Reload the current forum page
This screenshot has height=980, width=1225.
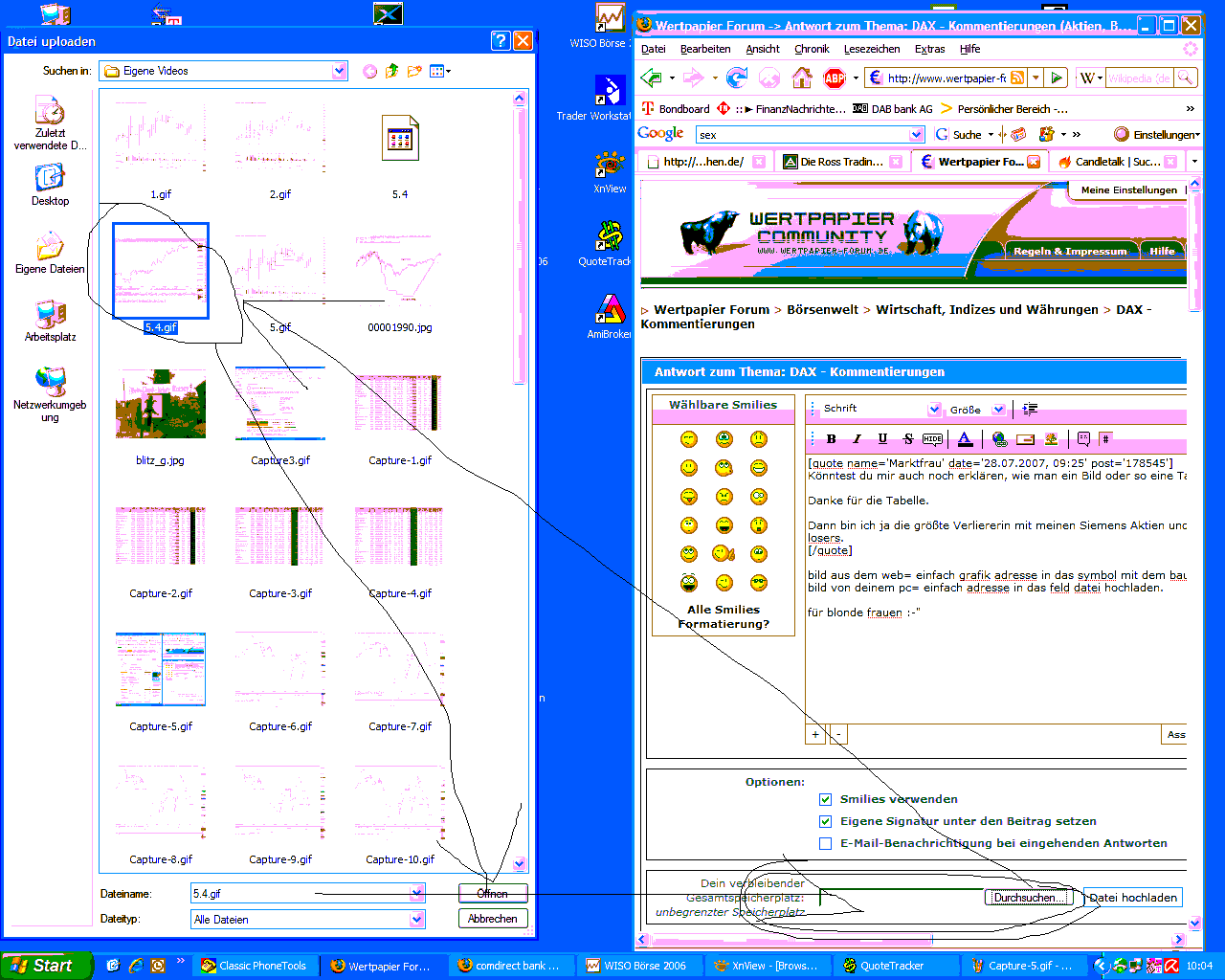coord(736,78)
